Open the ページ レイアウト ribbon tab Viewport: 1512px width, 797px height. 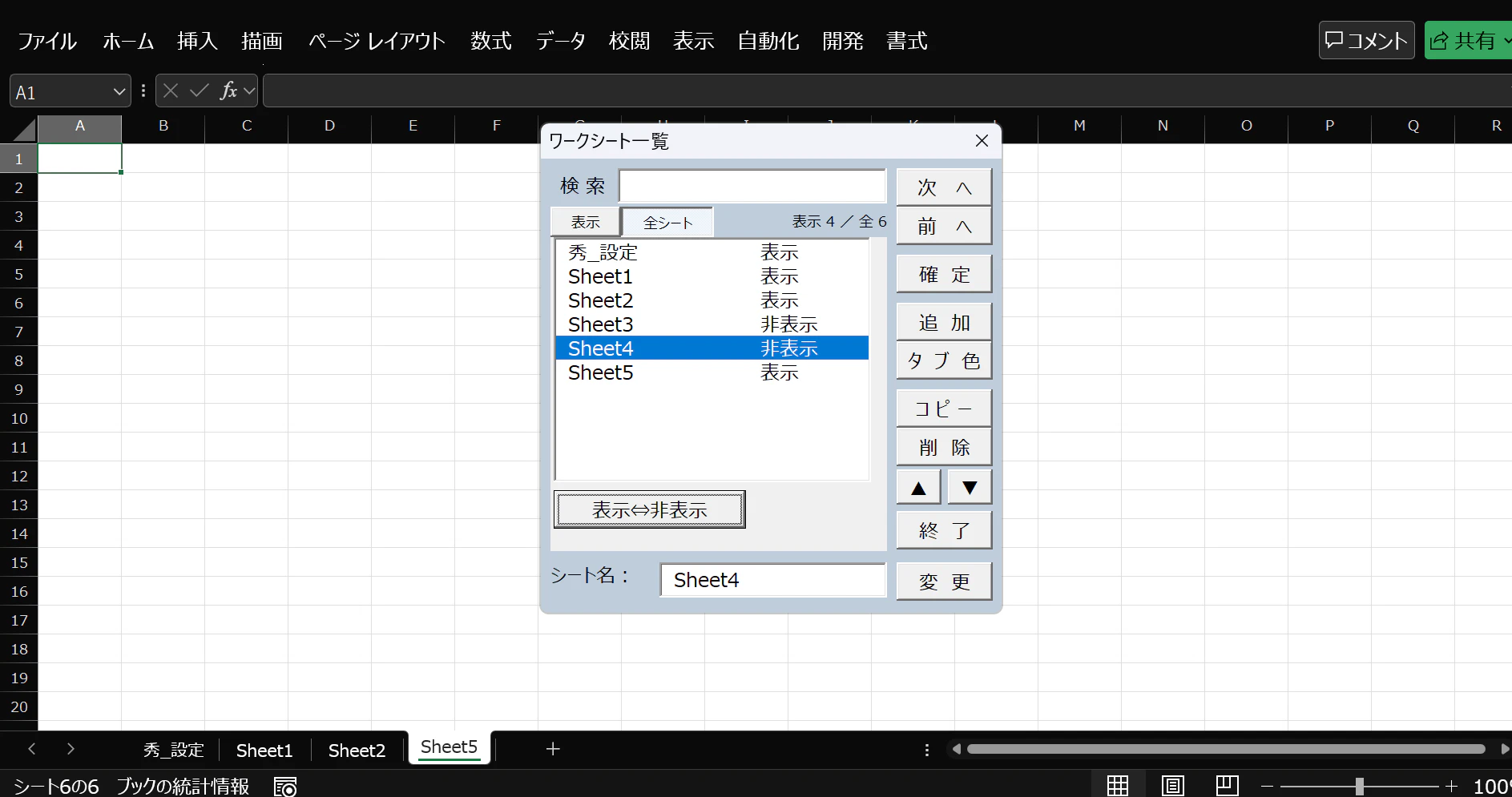click(x=377, y=41)
